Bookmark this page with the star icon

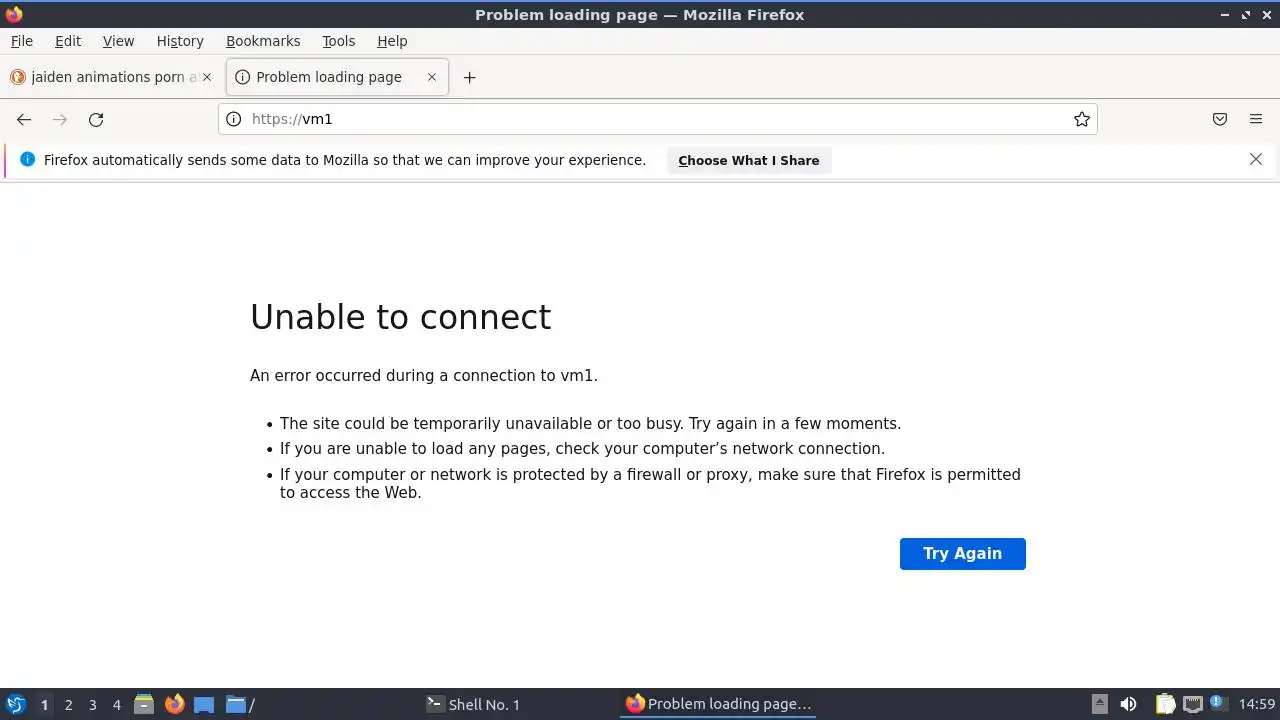point(1082,119)
